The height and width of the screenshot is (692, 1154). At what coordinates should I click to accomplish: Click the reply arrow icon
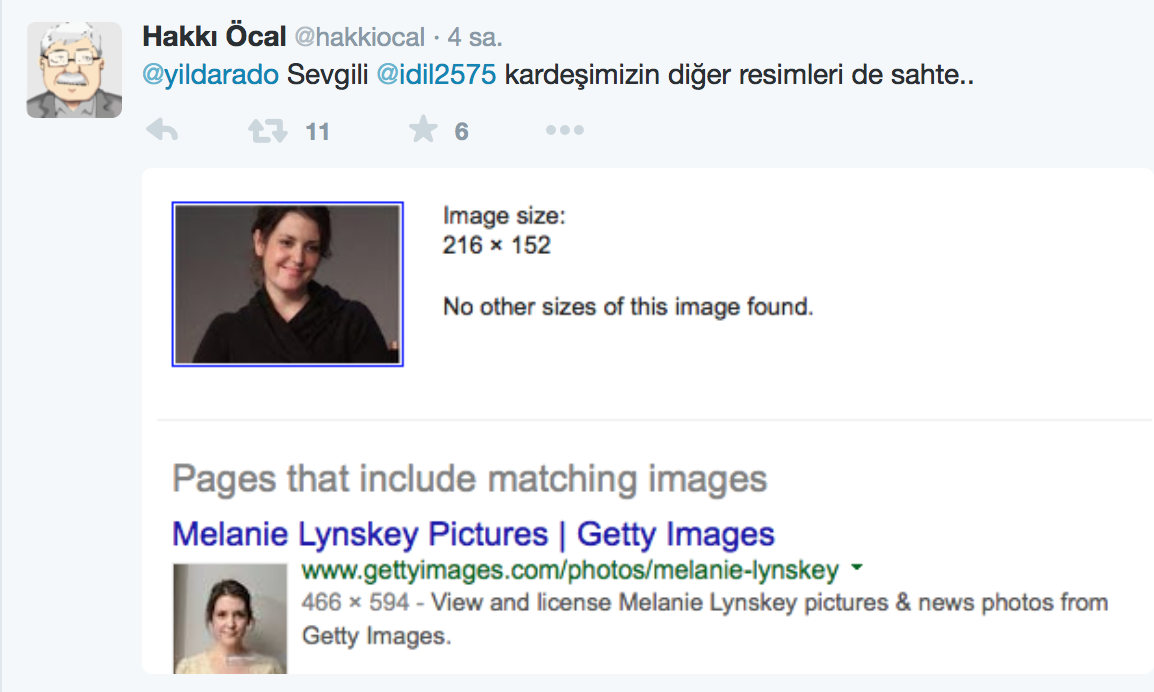click(x=161, y=130)
